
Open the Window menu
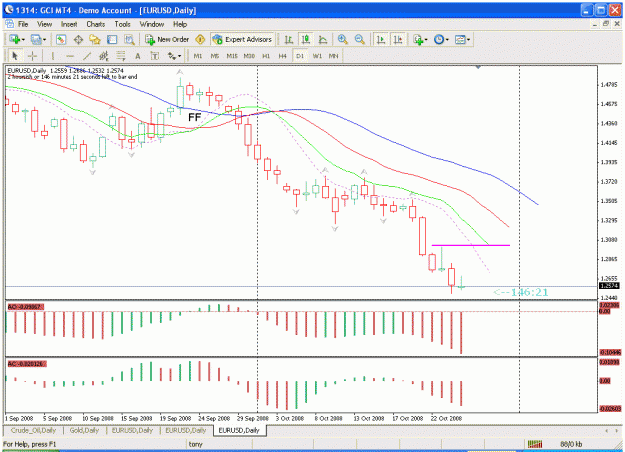click(151, 24)
